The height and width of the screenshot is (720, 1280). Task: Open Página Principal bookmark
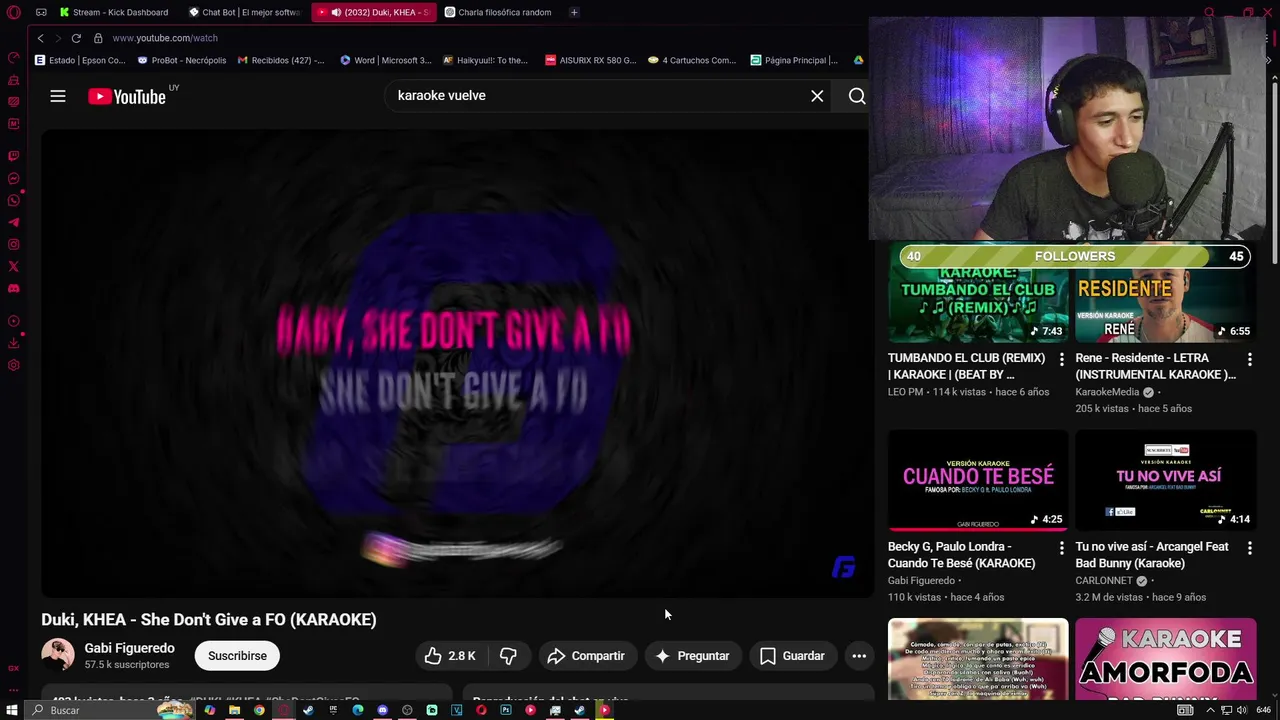795,60
